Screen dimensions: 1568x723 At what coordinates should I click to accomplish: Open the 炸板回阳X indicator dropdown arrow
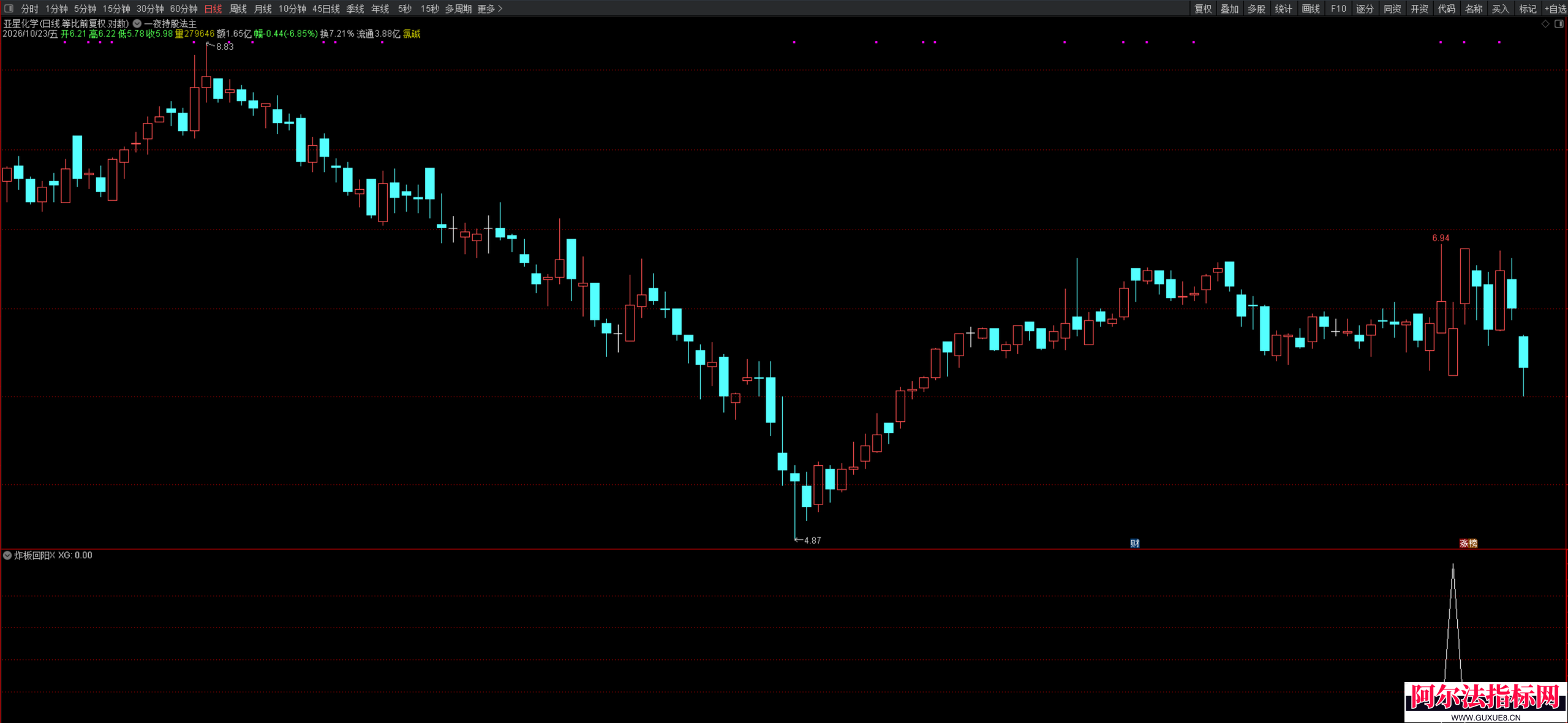pos(7,555)
